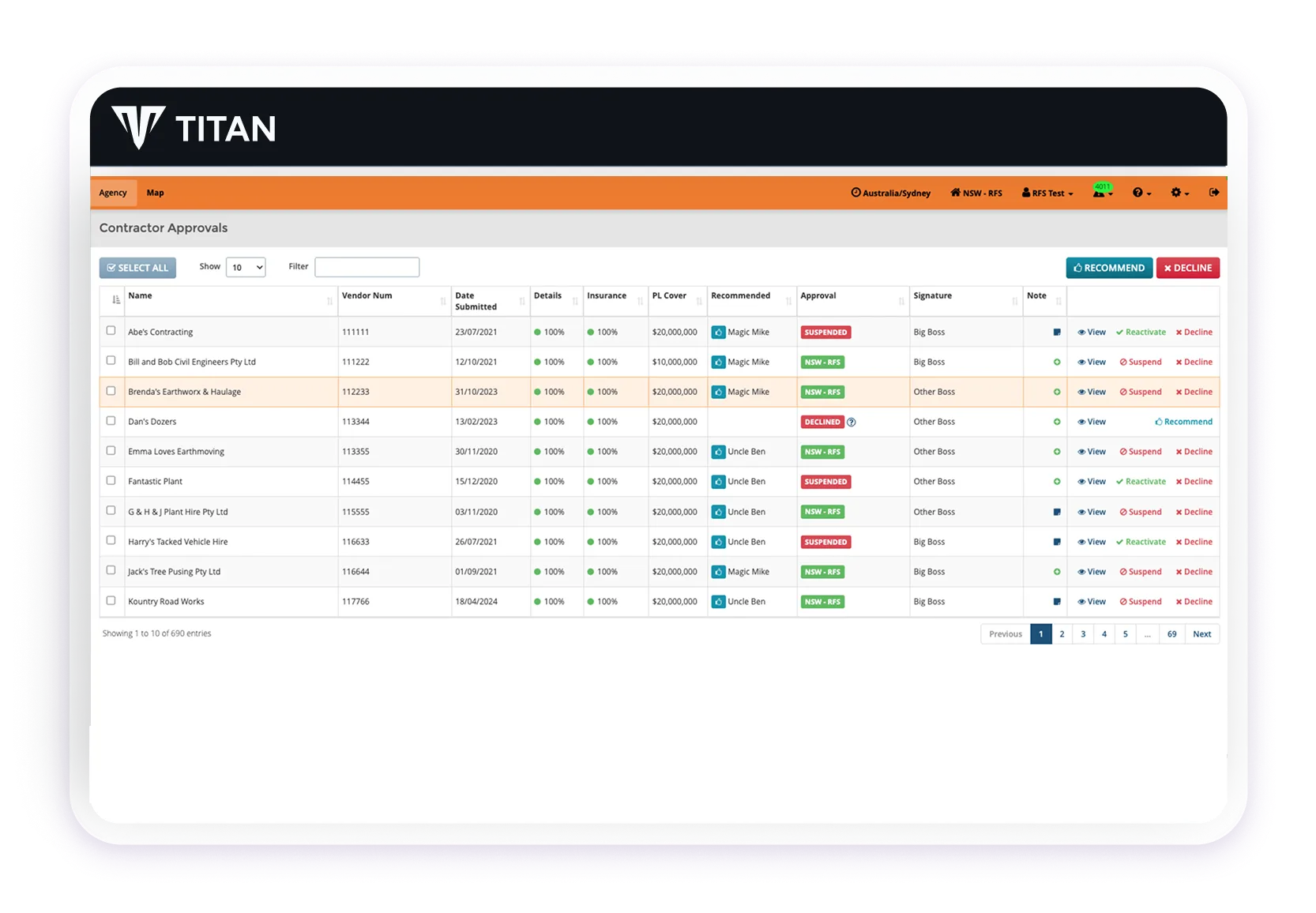Type in the Filter input field

click(367, 266)
